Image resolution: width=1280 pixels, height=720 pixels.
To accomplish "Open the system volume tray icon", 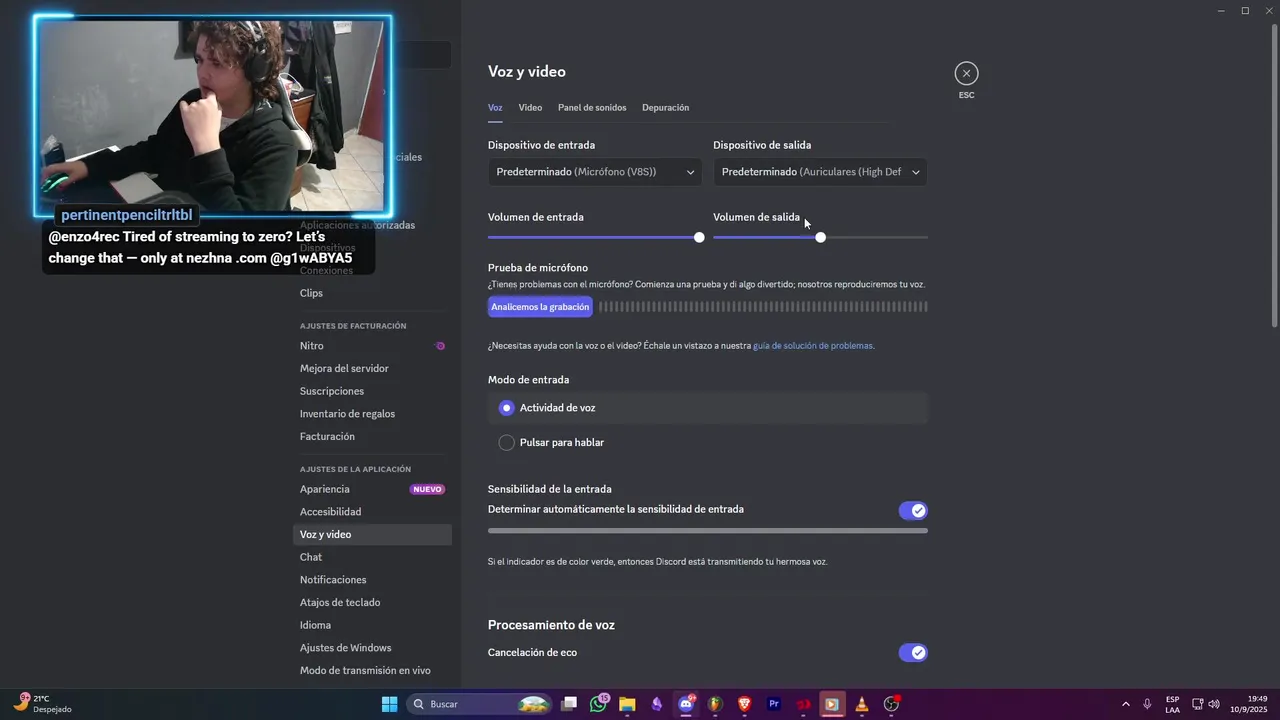I will tap(1214, 704).
